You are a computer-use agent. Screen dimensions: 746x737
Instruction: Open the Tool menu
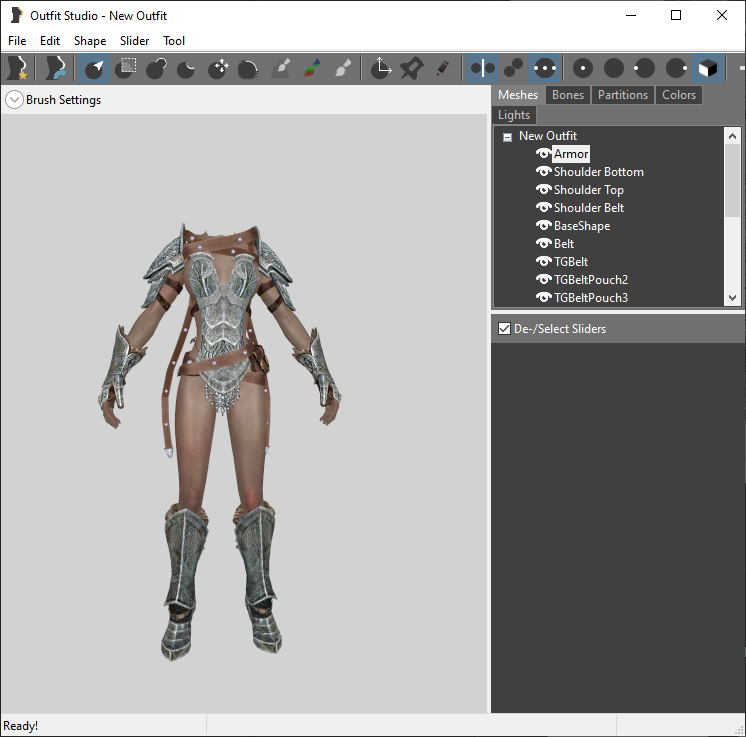(174, 41)
